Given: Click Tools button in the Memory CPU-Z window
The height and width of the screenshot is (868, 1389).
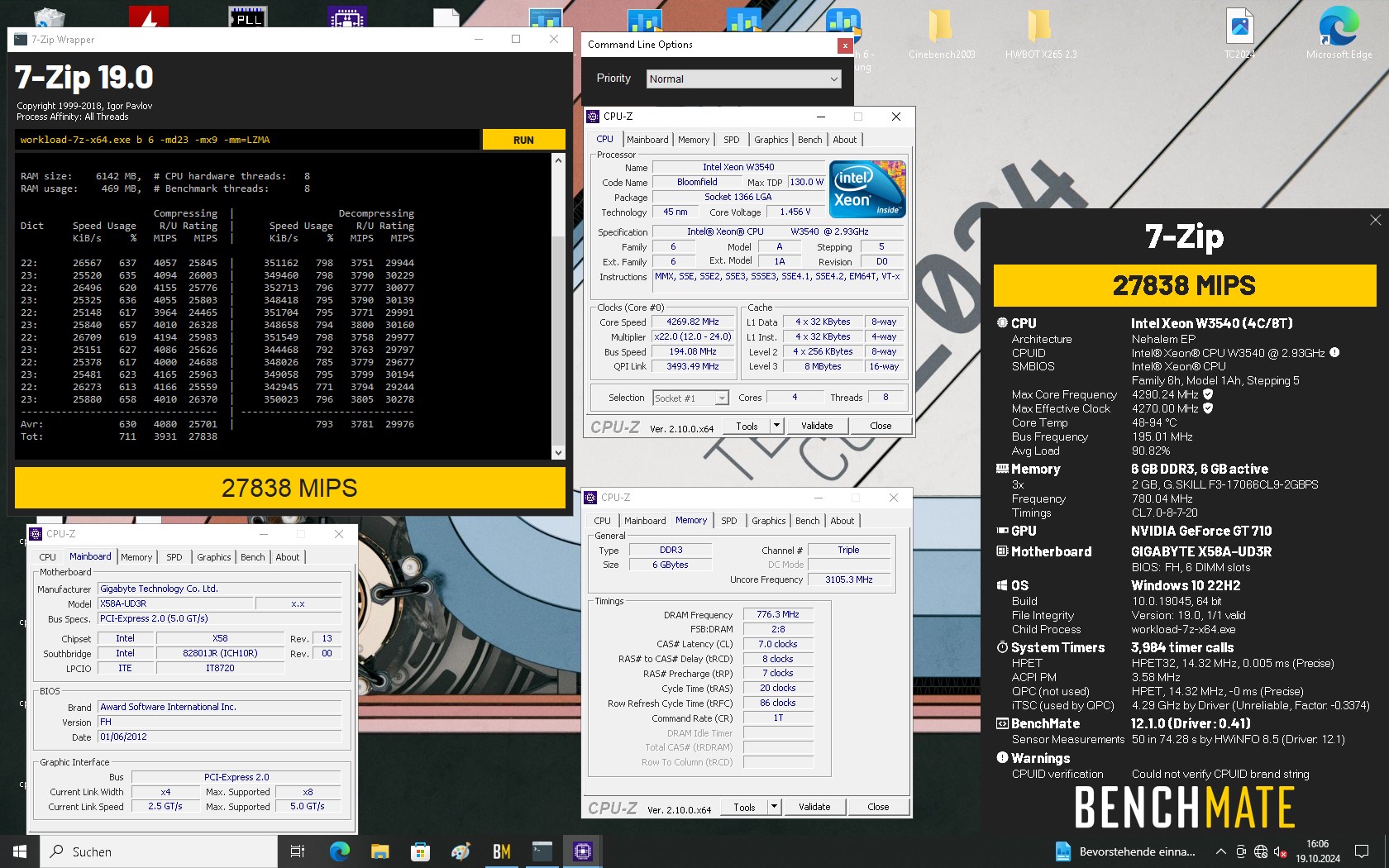Looking at the screenshot, I should (744, 807).
